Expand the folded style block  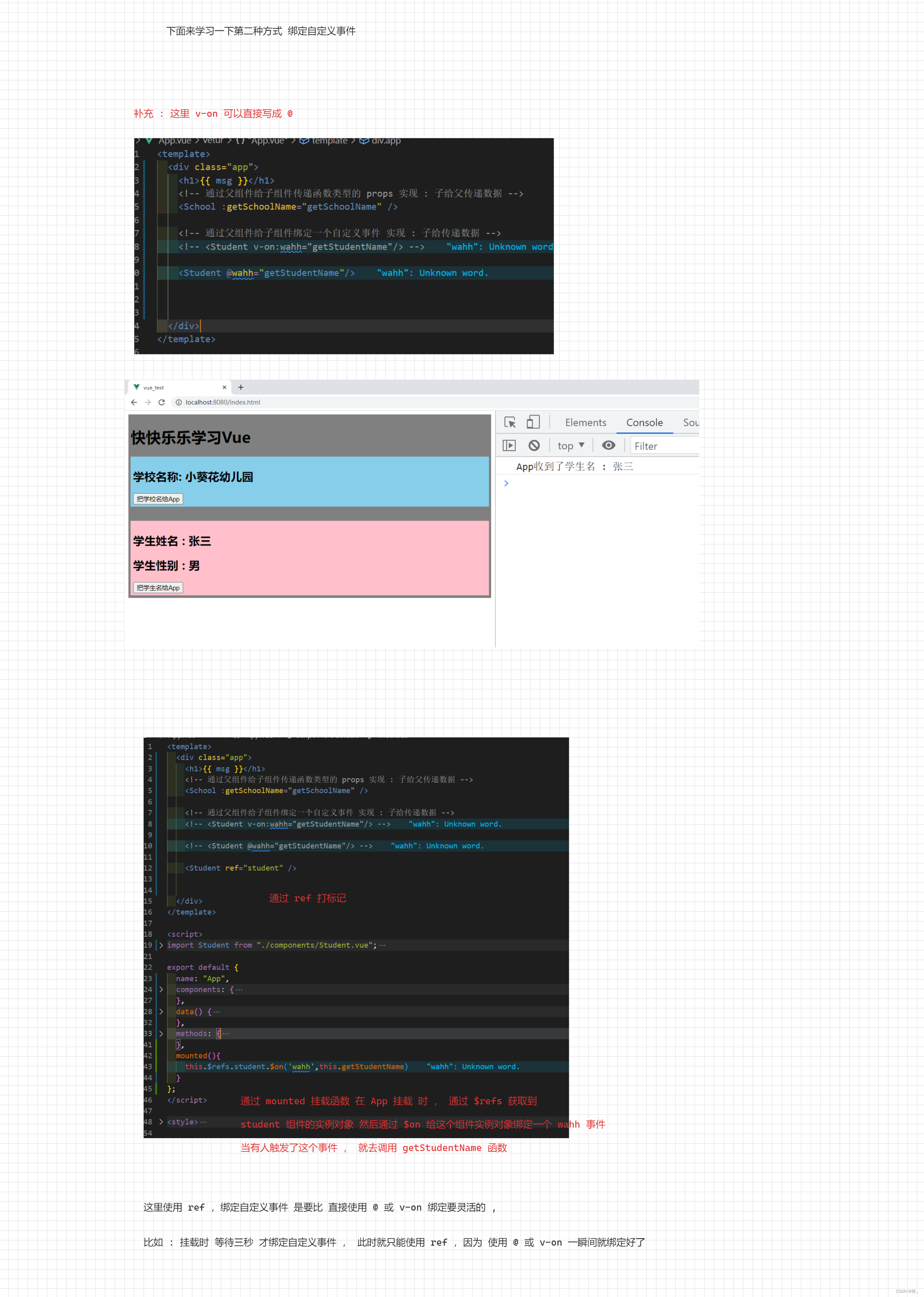(162, 1122)
